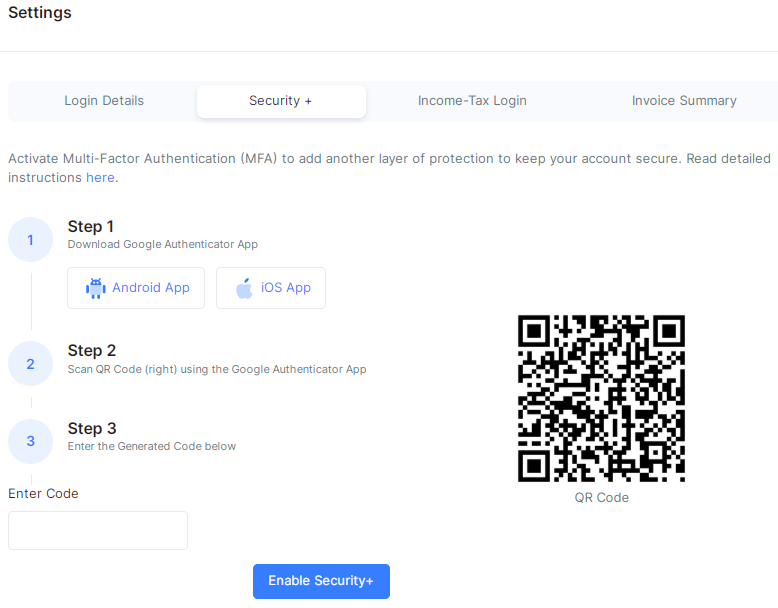Click the Enable Security+ button
The height and width of the screenshot is (608, 778).
tap(321, 581)
